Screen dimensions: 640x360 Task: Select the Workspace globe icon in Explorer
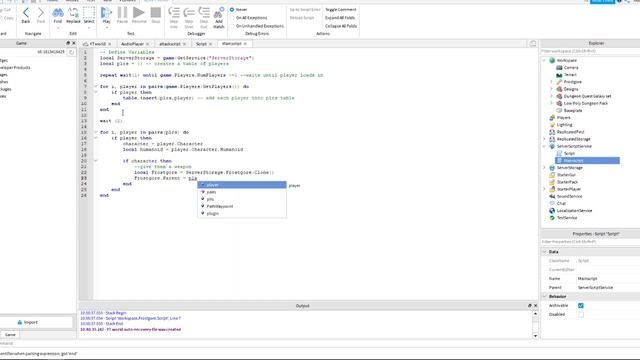point(552,60)
